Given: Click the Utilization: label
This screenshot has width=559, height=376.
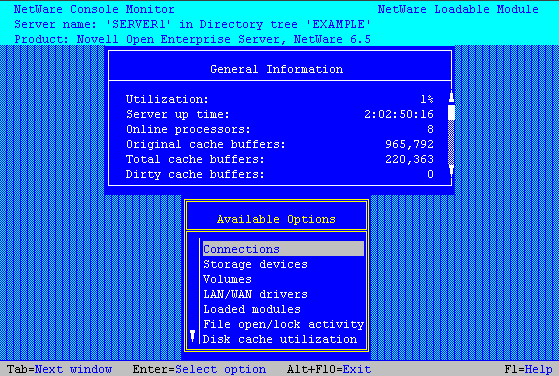Looking at the screenshot, I should point(167,99).
